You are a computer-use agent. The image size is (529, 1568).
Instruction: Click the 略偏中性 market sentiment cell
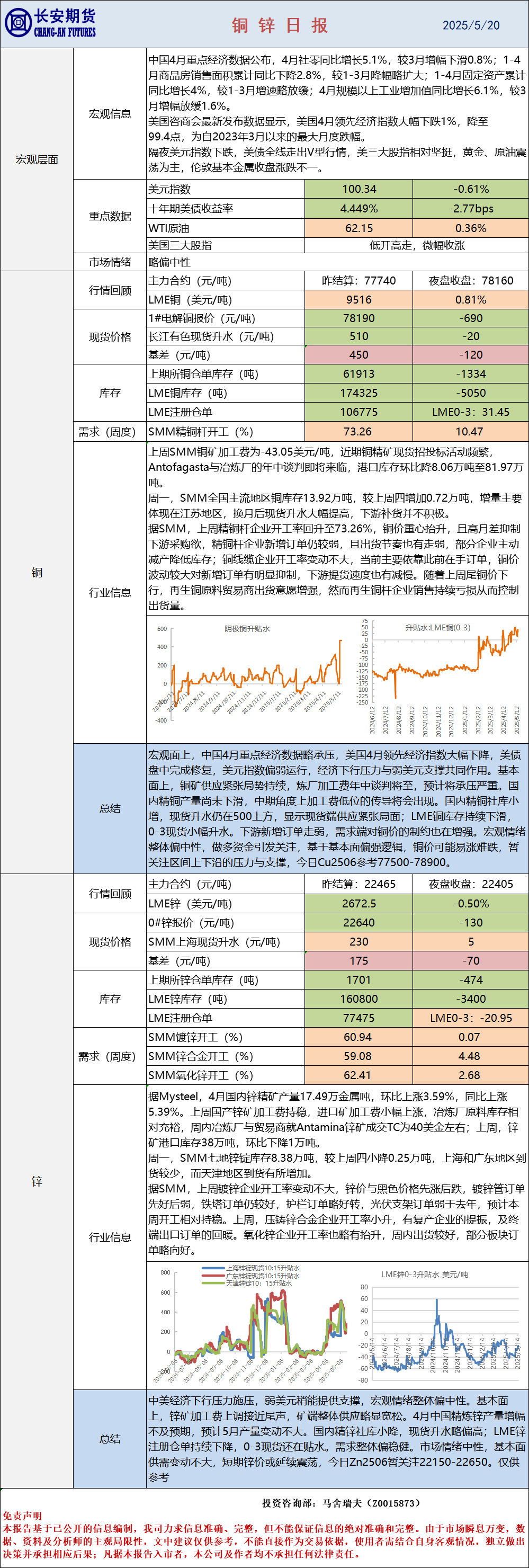pos(338,262)
